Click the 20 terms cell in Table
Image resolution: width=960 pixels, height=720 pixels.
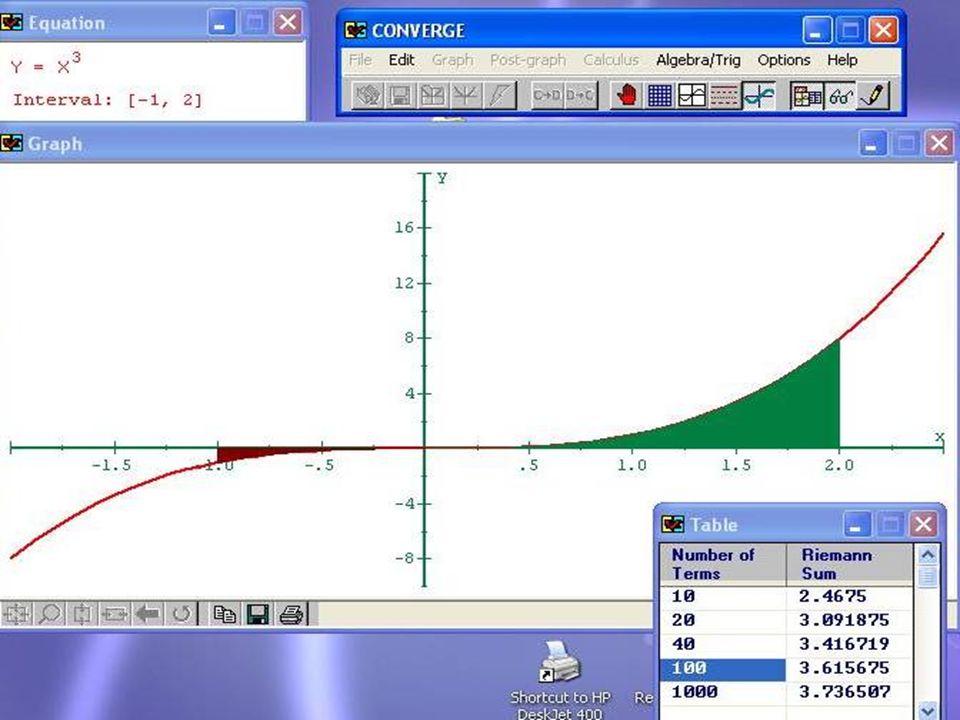[723, 620]
